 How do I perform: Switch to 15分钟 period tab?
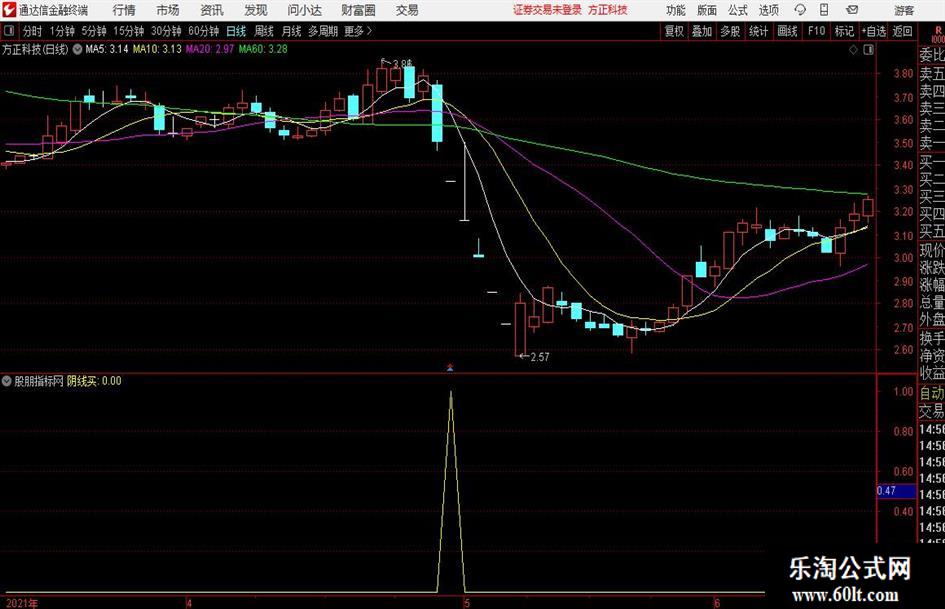[128, 31]
